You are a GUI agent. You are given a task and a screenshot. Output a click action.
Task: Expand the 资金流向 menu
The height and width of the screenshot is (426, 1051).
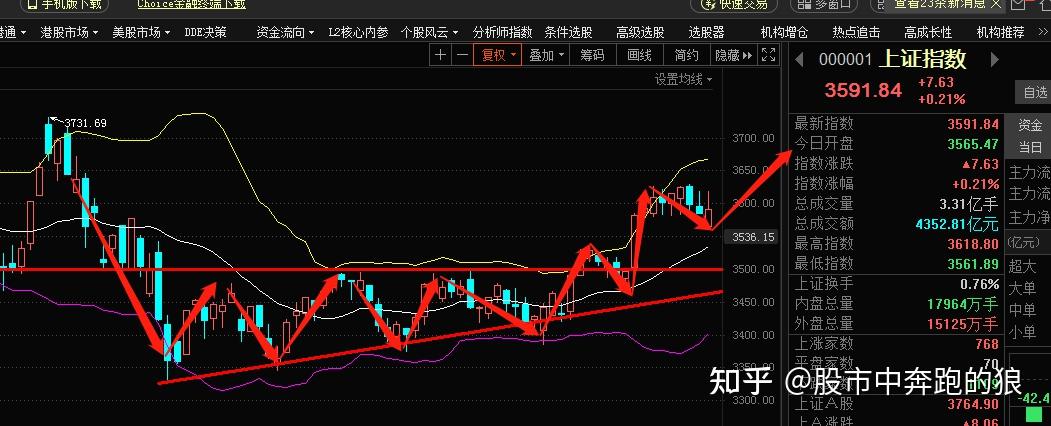286,32
